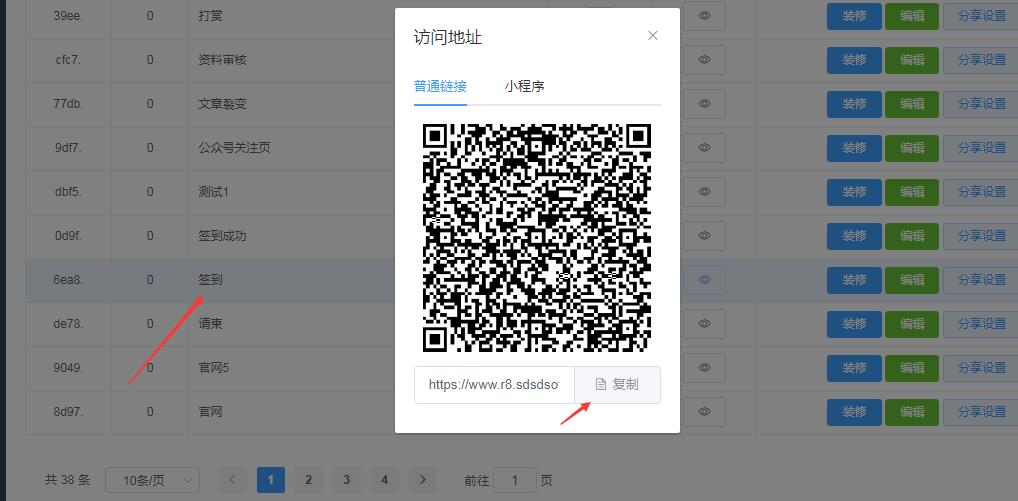Click the URL field showing https://www.r8.sdsdso
Image resolution: width=1018 pixels, height=501 pixels.
coord(494,385)
